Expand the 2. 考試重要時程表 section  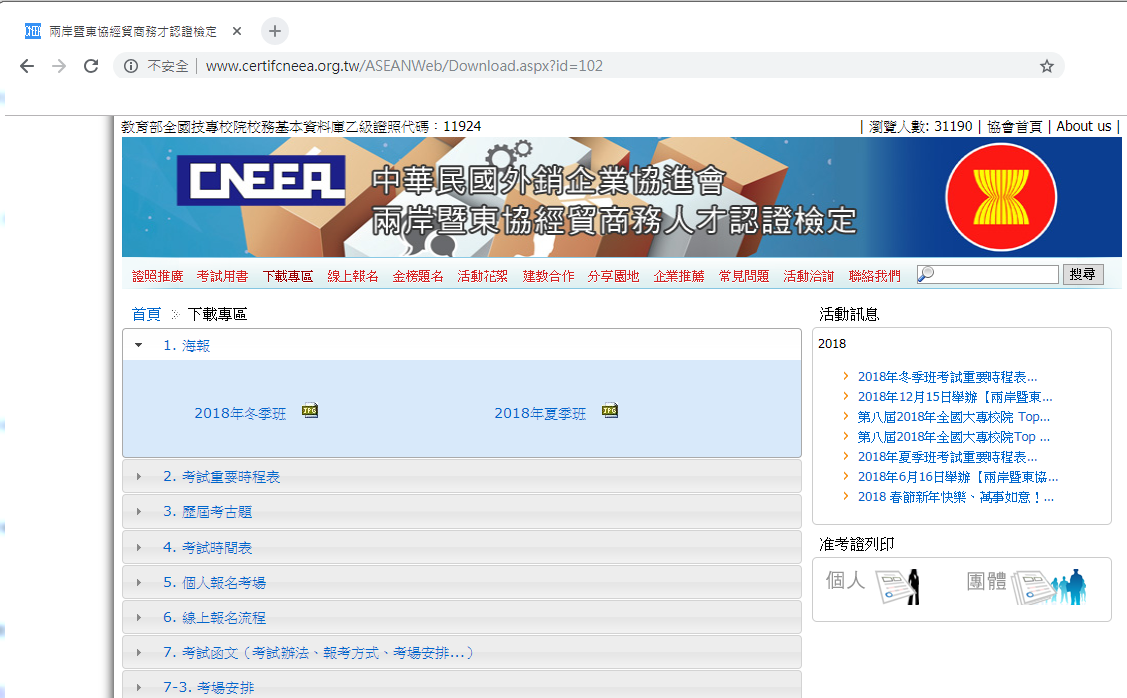tap(461, 477)
